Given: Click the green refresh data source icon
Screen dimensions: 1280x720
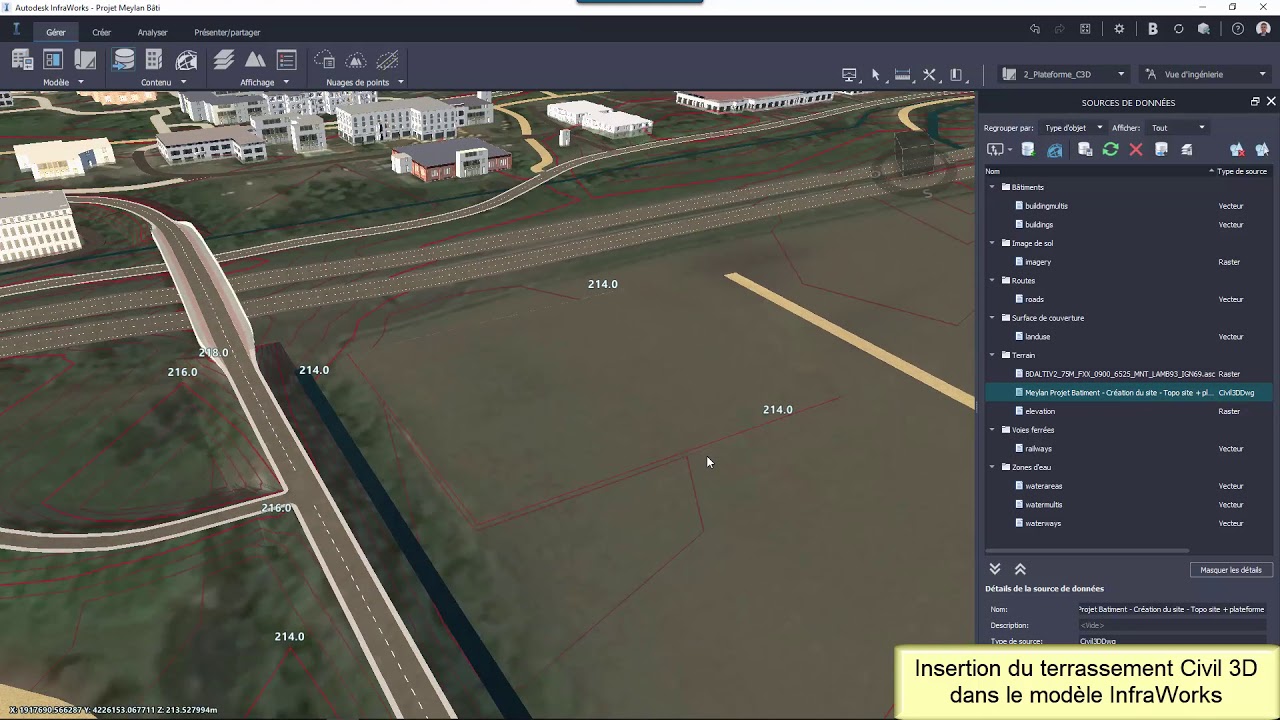Looking at the screenshot, I should click(x=1110, y=149).
